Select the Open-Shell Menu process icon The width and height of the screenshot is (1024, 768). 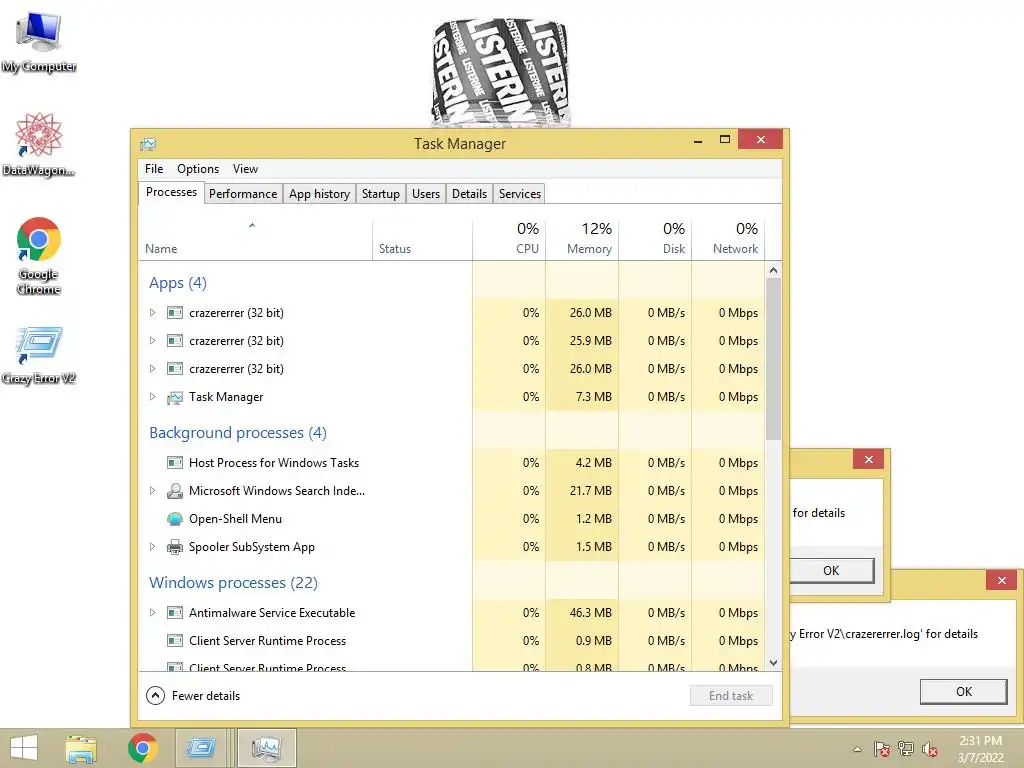(x=174, y=519)
